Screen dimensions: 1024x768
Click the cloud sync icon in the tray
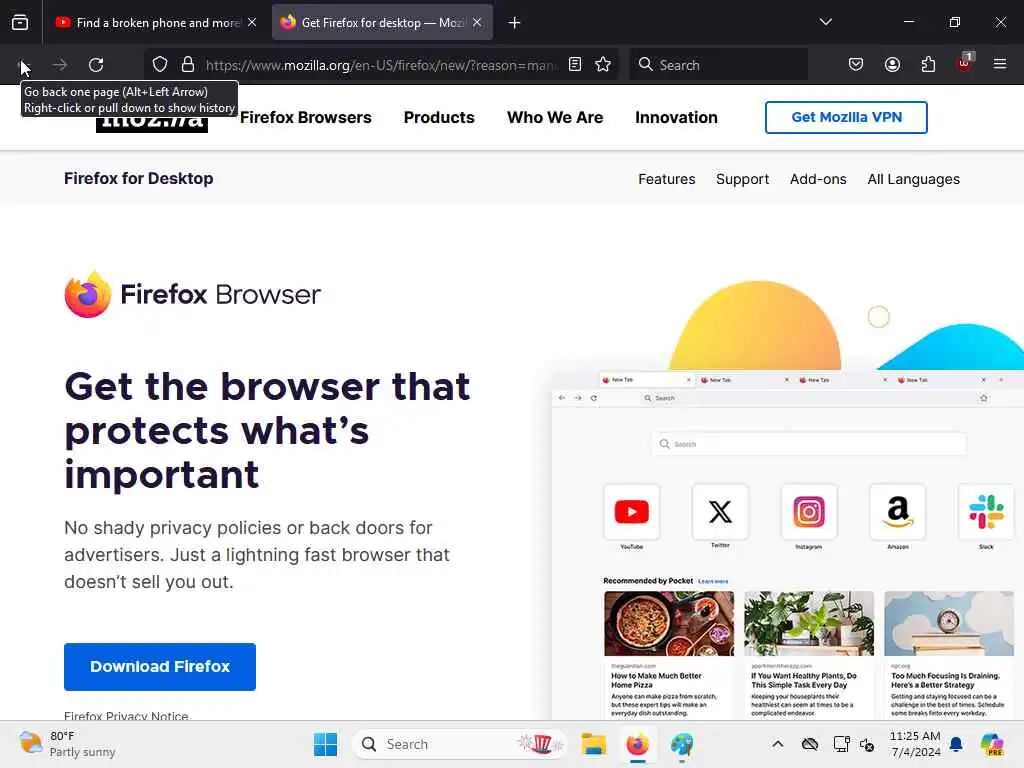click(x=810, y=744)
